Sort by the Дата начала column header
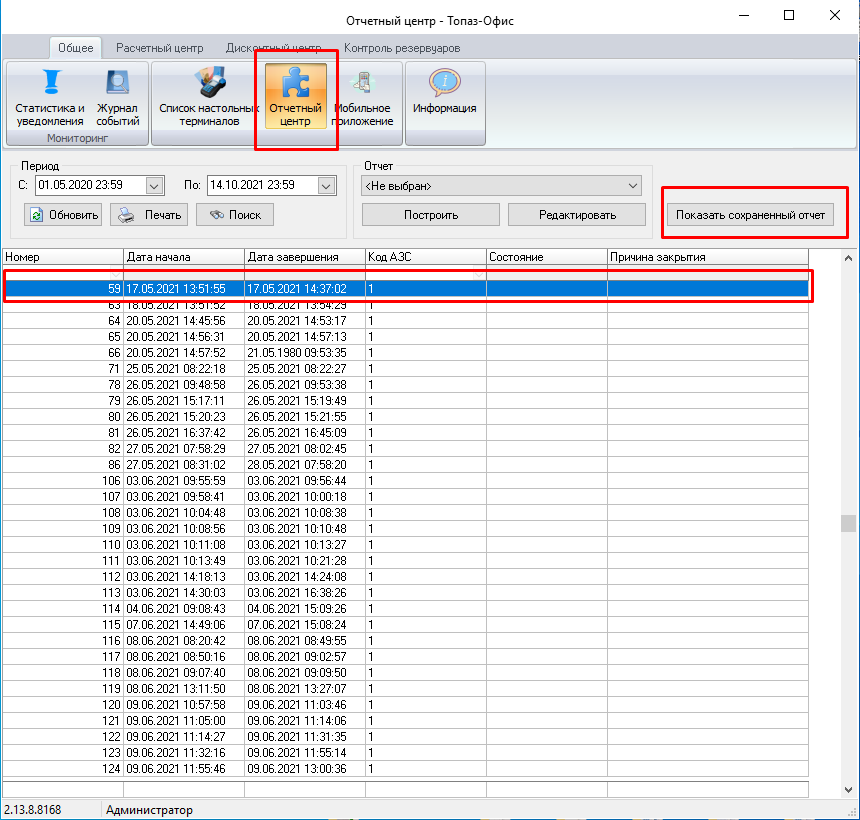The image size is (860, 820). 184,257
